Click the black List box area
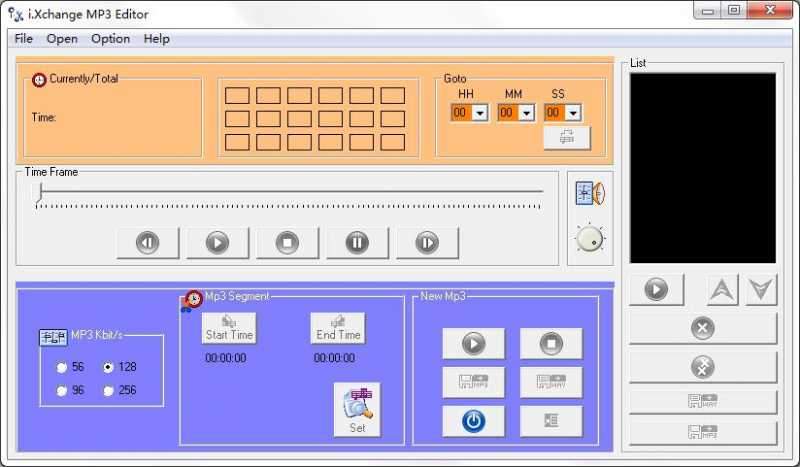This screenshot has width=800, height=467. coord(703,168)
